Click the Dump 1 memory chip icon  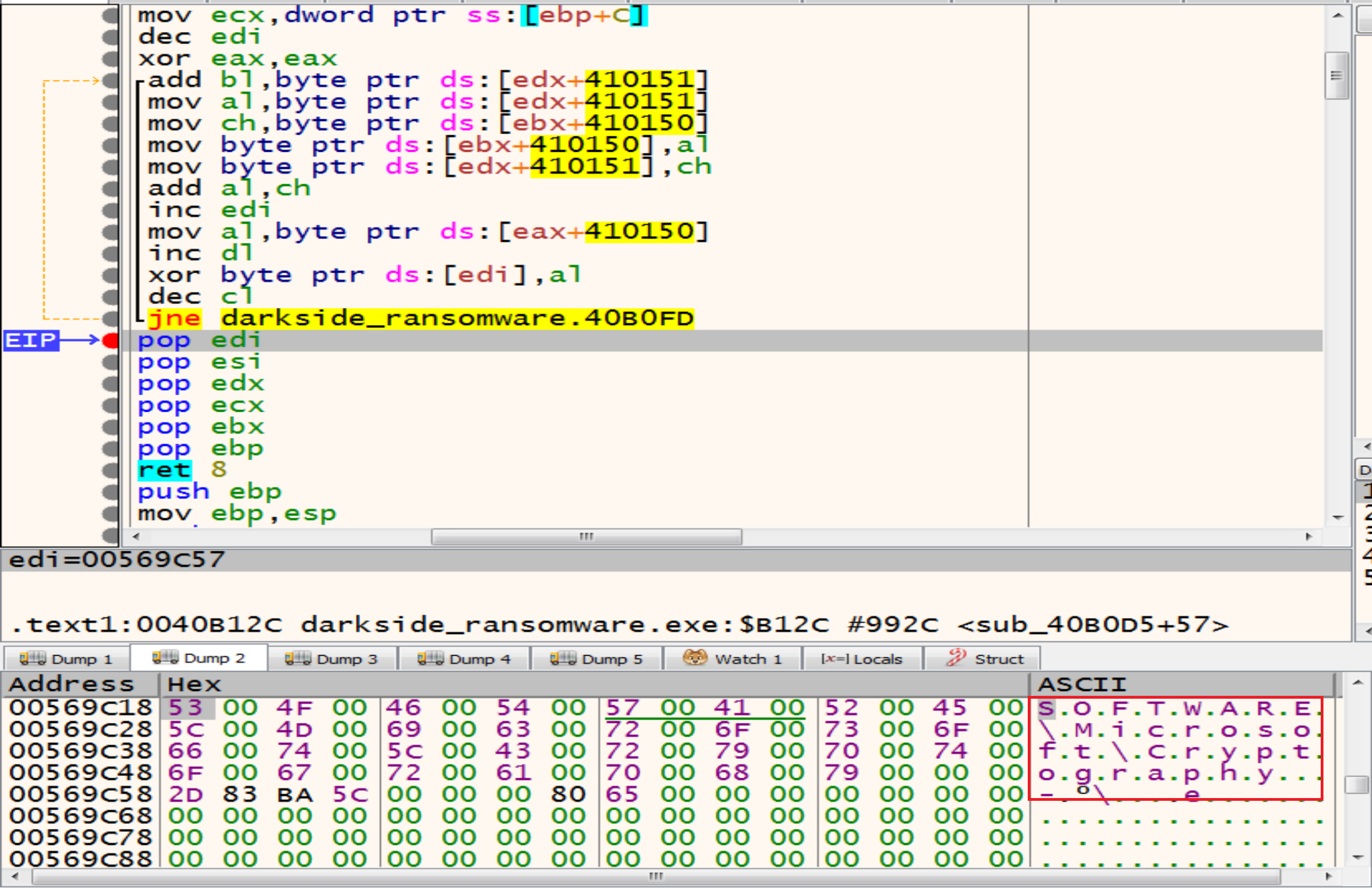coord(32,658)
